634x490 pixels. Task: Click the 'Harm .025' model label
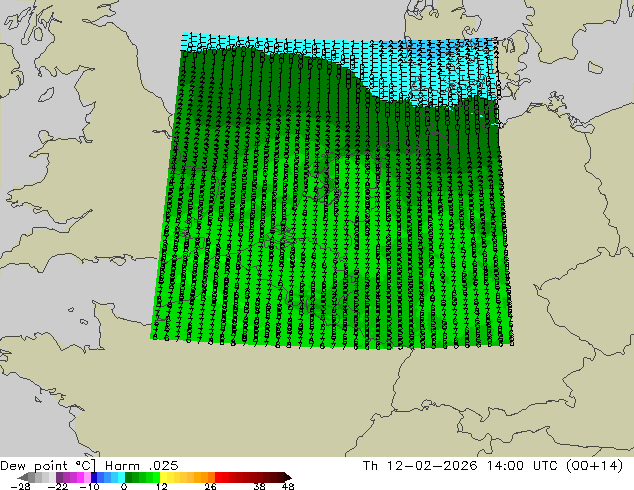[142, 466]
